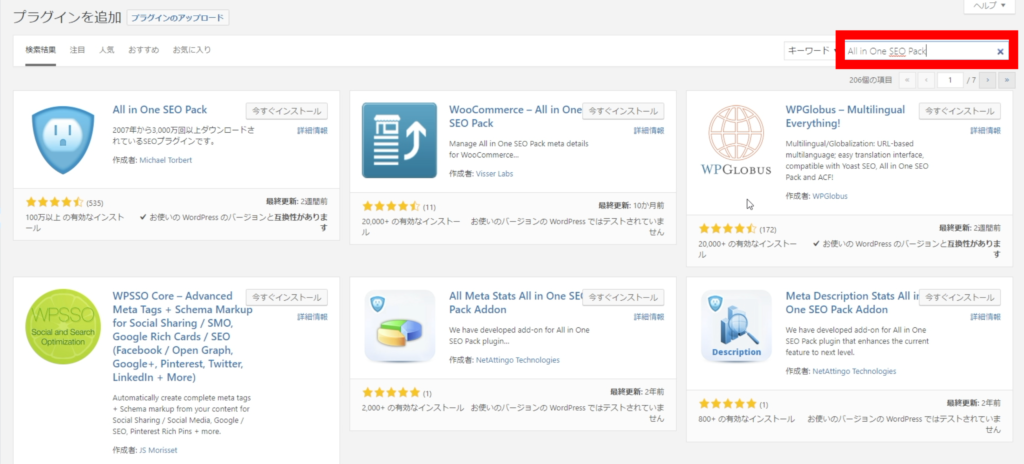
Task: Clear the search field with the X icon
Action: (x=1000, y=52)
